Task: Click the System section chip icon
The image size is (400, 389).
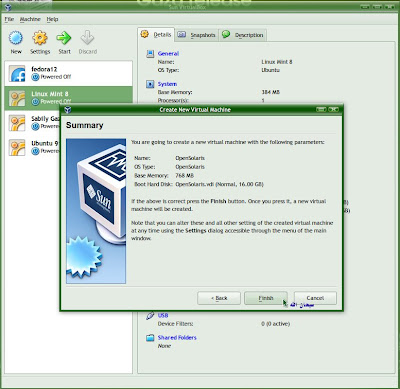Action: tap(150, 84)
